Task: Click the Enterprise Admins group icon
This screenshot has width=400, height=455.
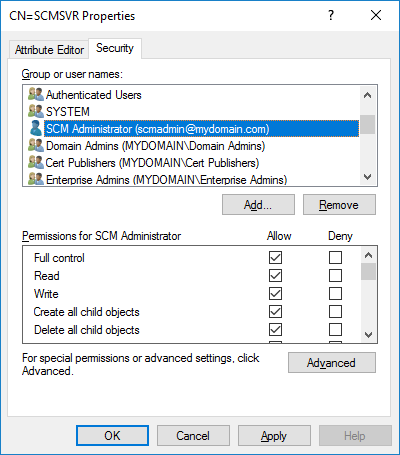Action: (36, 179)
